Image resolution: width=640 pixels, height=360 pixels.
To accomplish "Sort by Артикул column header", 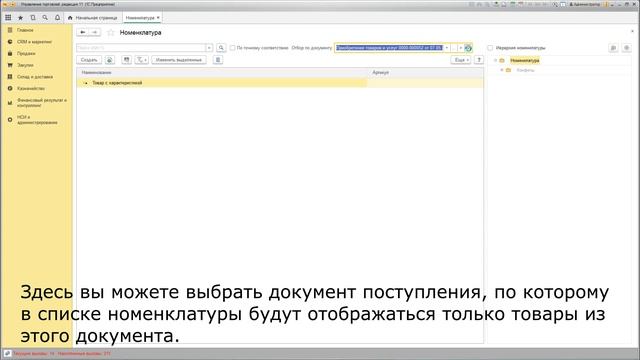I will [425, 72].
